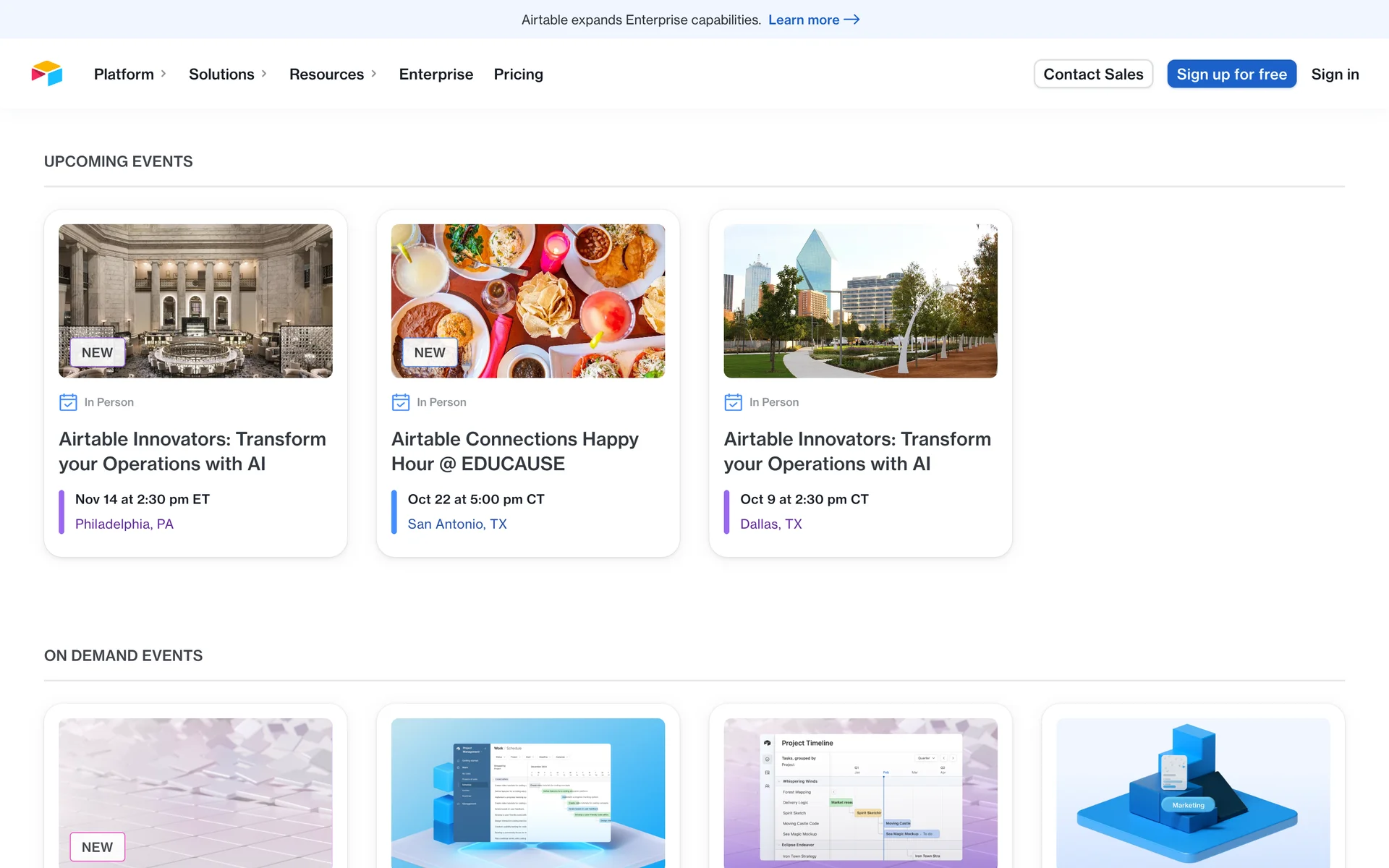Click NEW badge on first on-demand event
Viewport: 1389px width, 868px height.
(97, 847)
